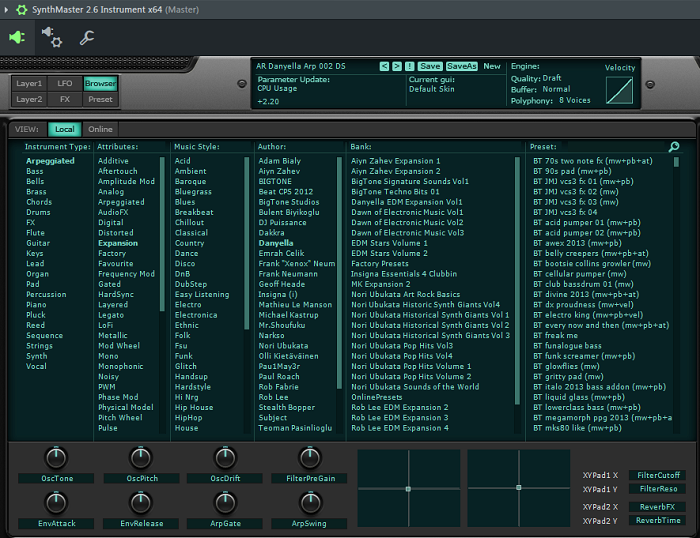This screenshot has height=538, width=700.
Task: Open the wrench settings icon
Action: click(x=87, y=38)
